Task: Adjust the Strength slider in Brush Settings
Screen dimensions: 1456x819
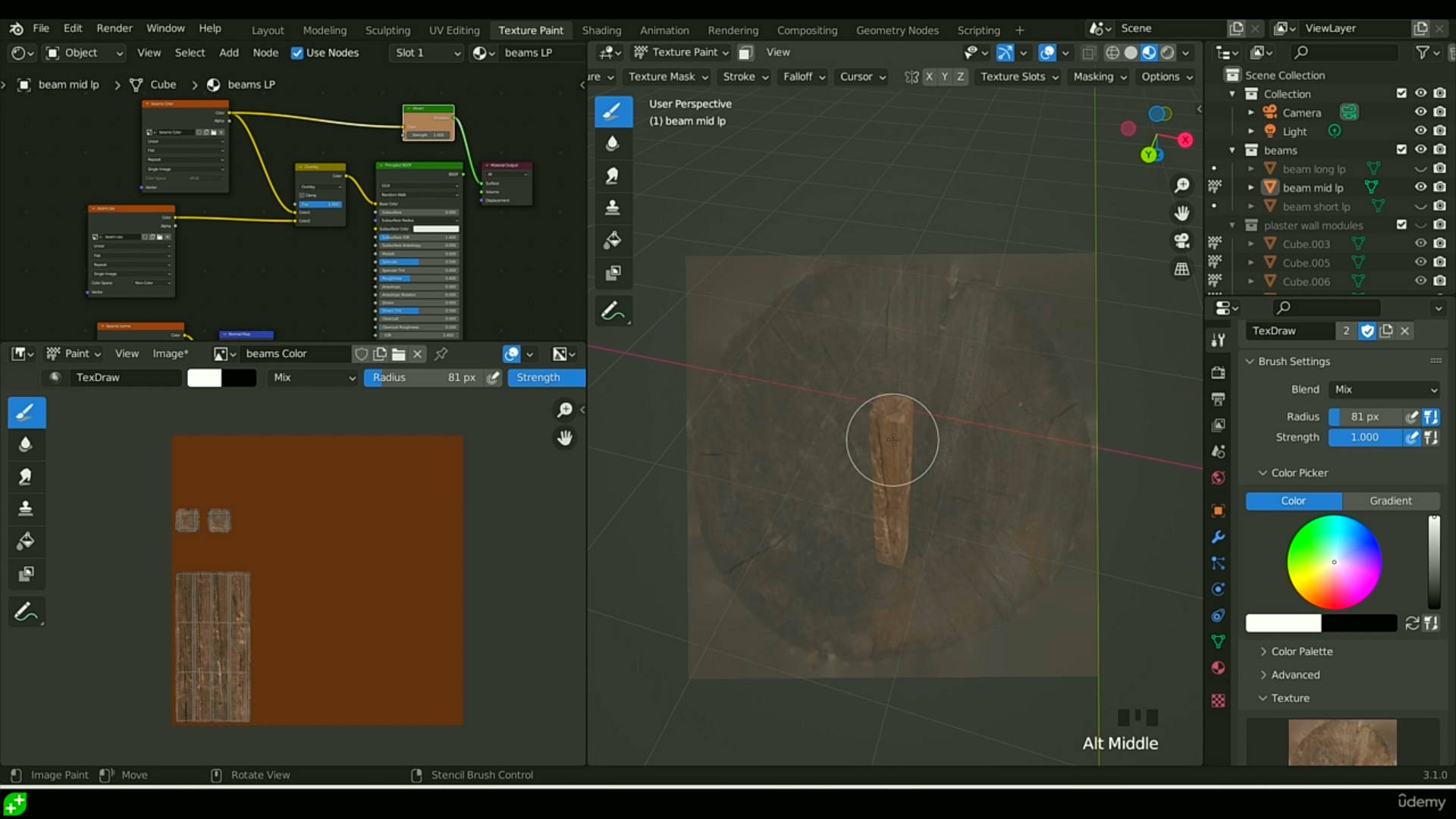Action: pyautogui.click(x=1364, y=438)
